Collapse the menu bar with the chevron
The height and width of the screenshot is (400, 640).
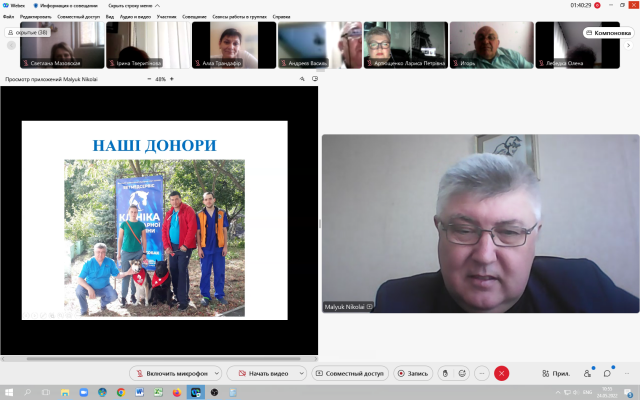coord(158,6)
